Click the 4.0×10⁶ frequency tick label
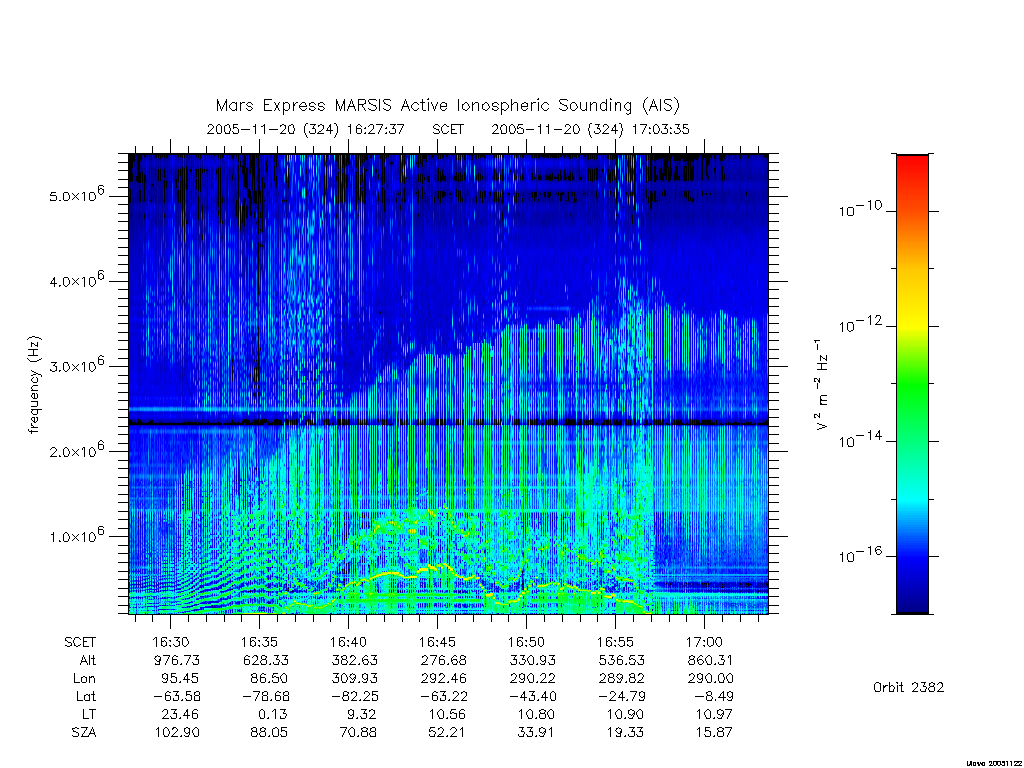Image resolution: width=1024 pixels, height=768 pixels. tap(76, 280)
